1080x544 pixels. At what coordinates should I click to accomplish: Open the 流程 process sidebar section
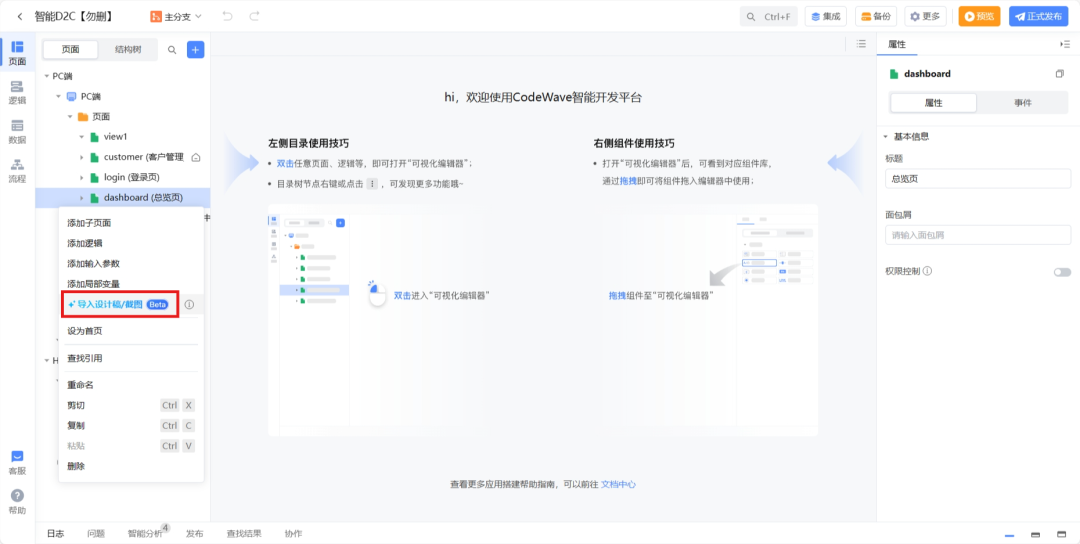(x=17, y=171)
